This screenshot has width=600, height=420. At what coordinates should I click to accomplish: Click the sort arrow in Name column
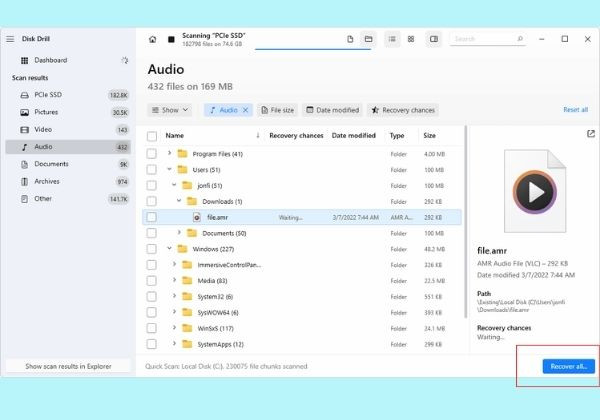(258, 135)
